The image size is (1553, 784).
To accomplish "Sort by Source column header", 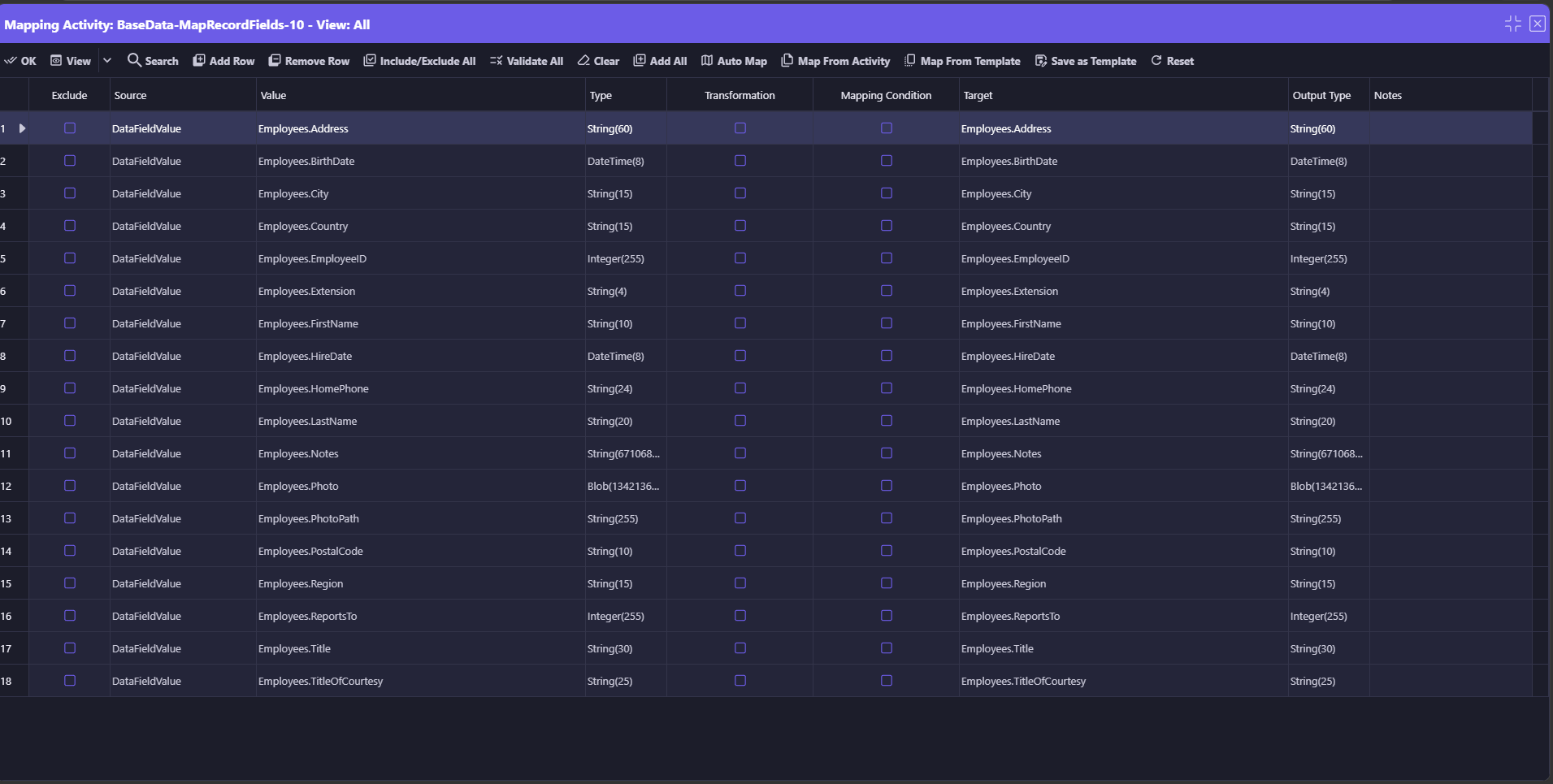I will 183,95.
